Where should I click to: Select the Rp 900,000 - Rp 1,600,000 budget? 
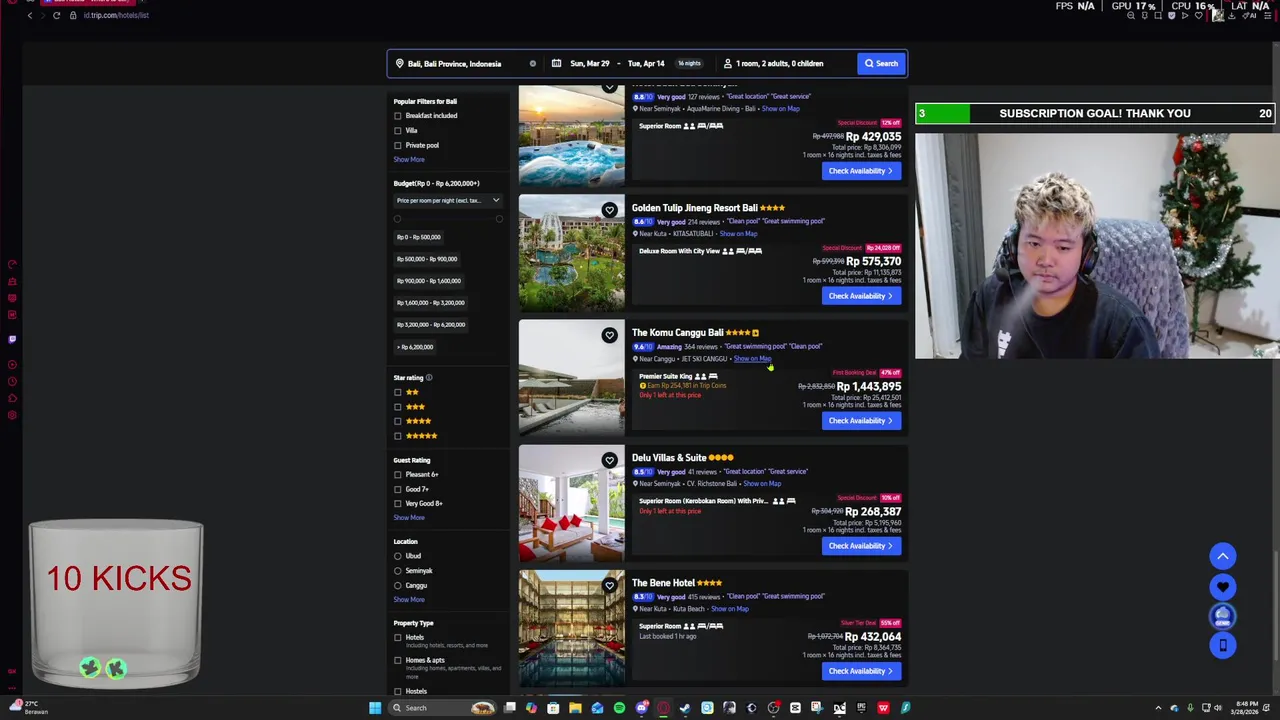pos(429,281)
